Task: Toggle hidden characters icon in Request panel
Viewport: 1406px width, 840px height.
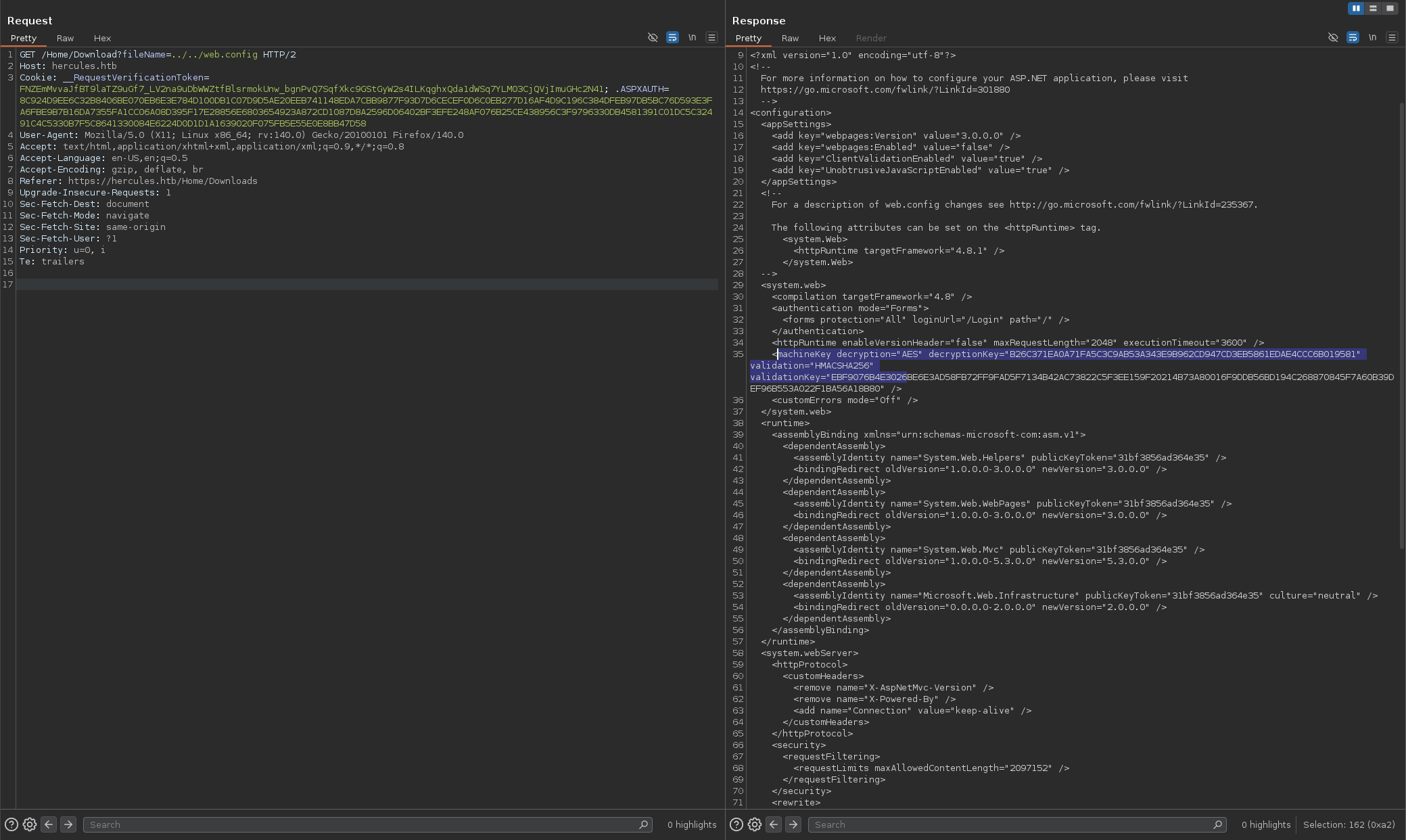Action: 653,38
